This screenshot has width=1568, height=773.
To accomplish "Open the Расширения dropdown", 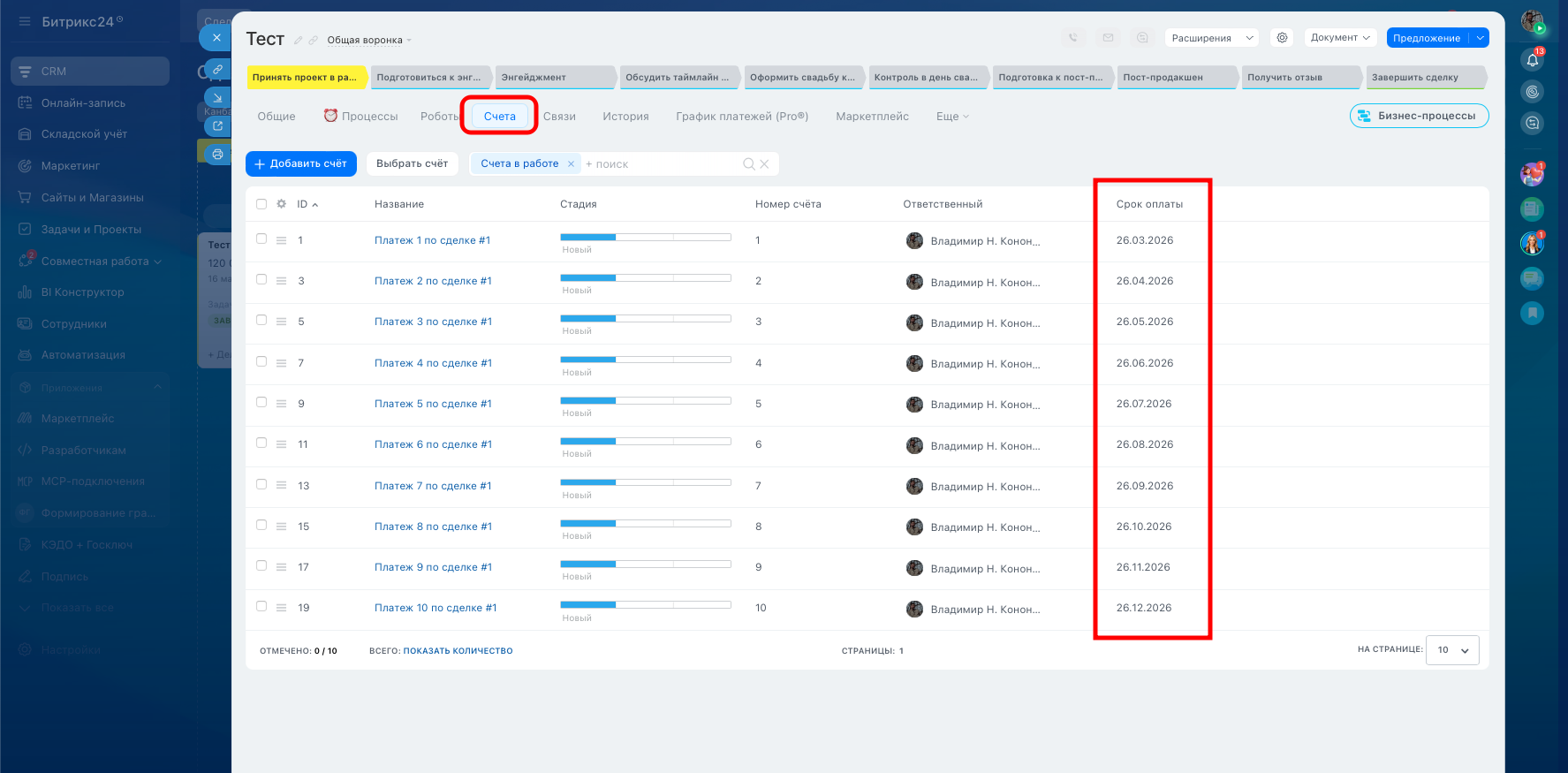I will coord(1211,38).
